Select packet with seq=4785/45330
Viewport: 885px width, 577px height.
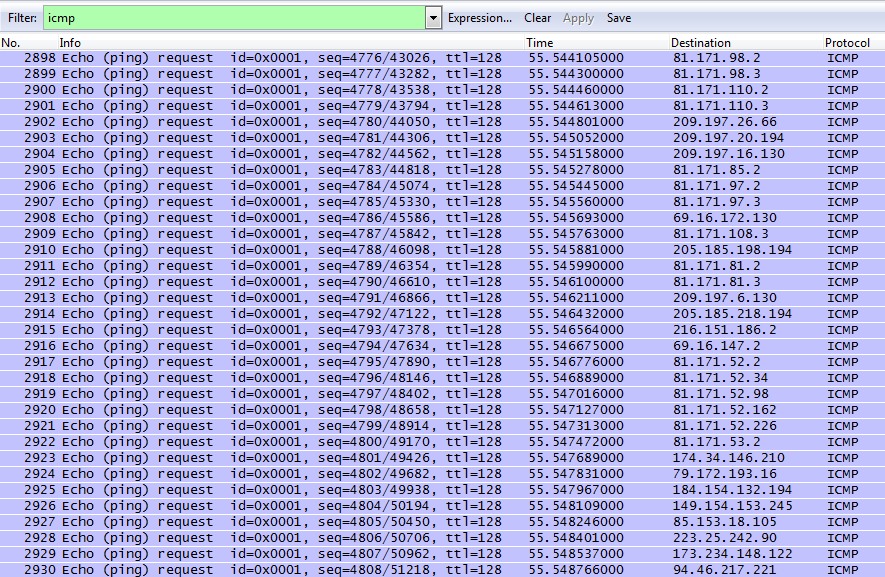pyautogui.click(x=442, y=202)
